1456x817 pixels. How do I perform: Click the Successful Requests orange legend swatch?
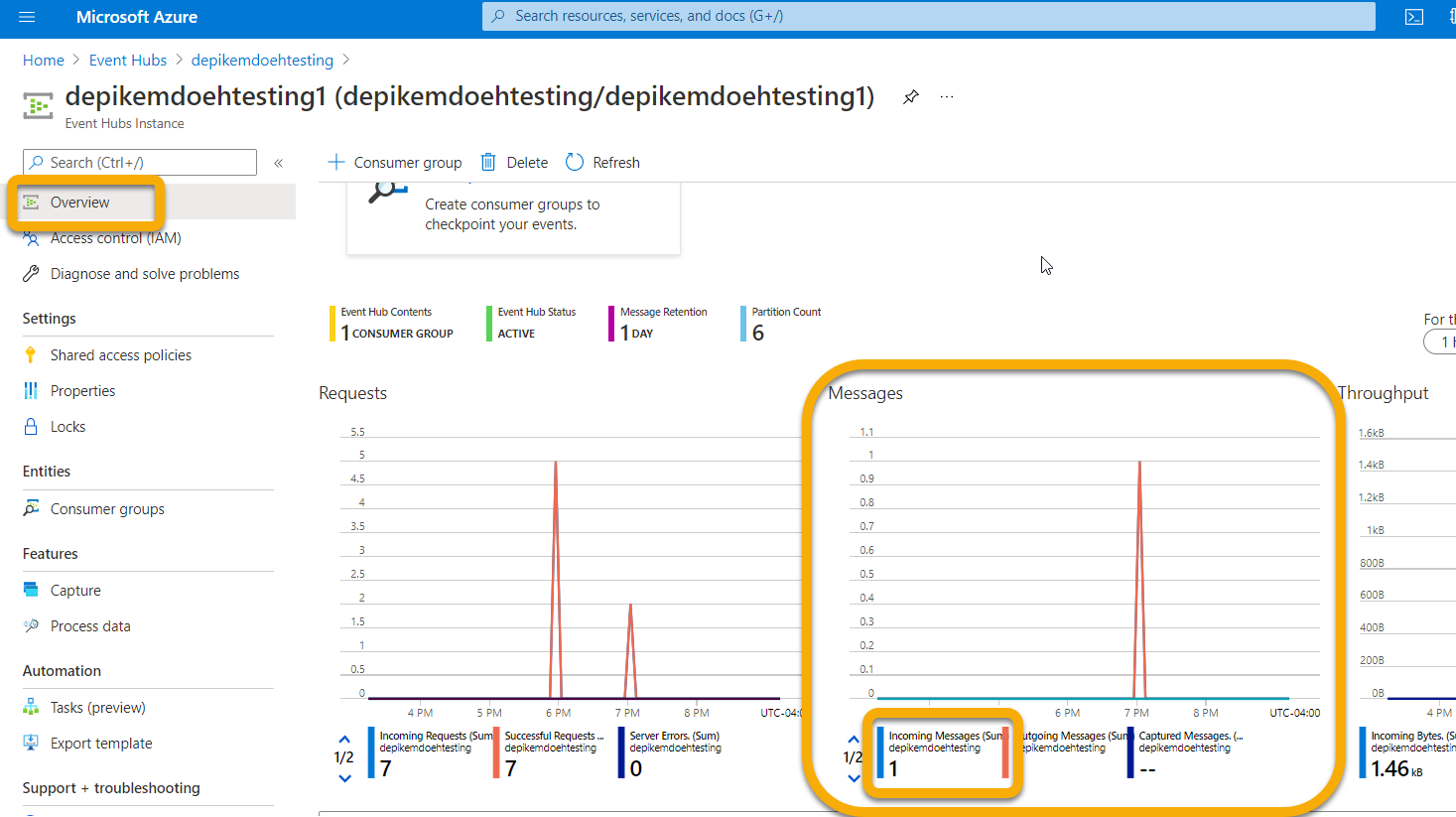click(x=496, y=753)
